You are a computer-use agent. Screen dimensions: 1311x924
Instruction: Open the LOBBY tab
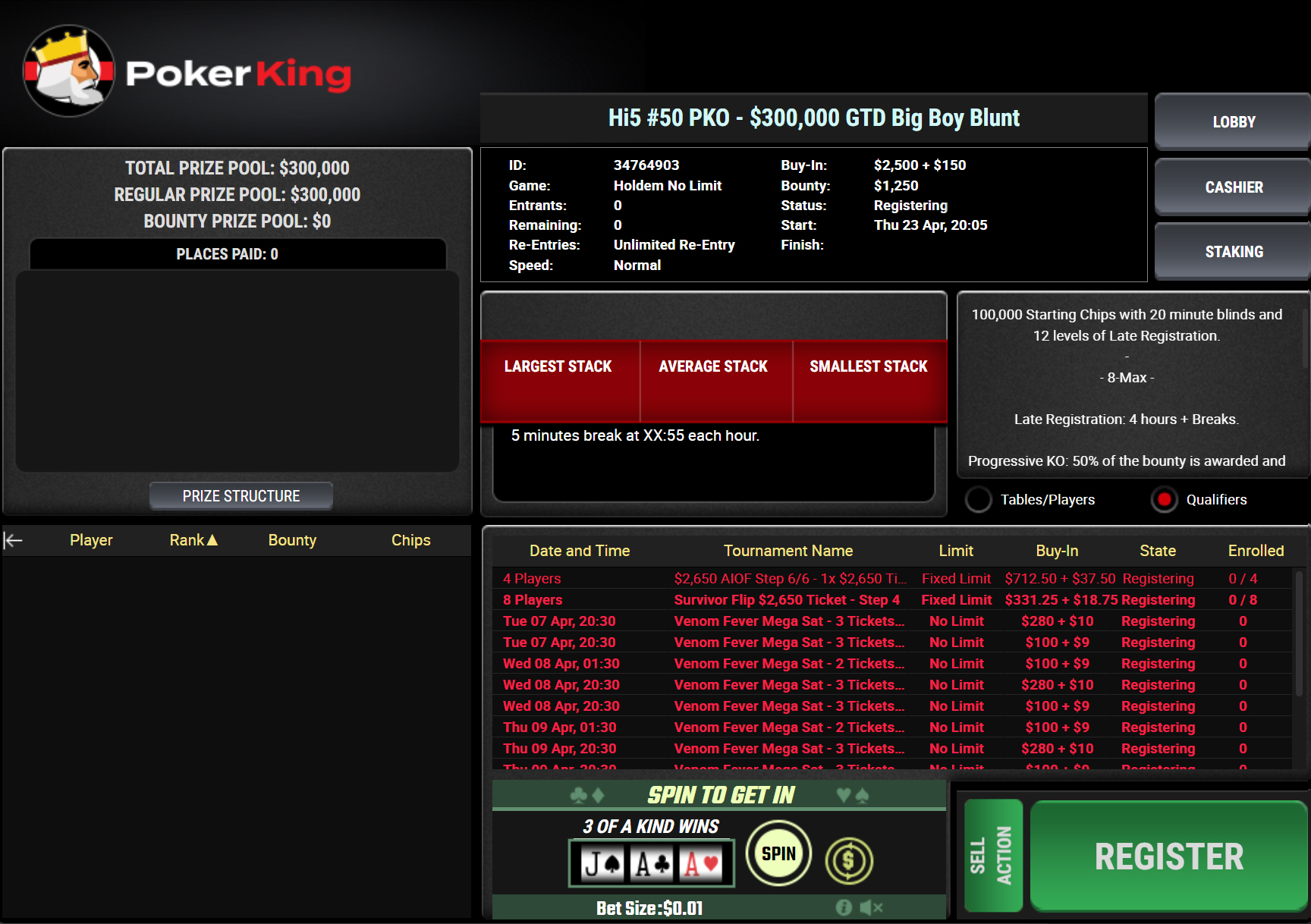(1233, 121)
